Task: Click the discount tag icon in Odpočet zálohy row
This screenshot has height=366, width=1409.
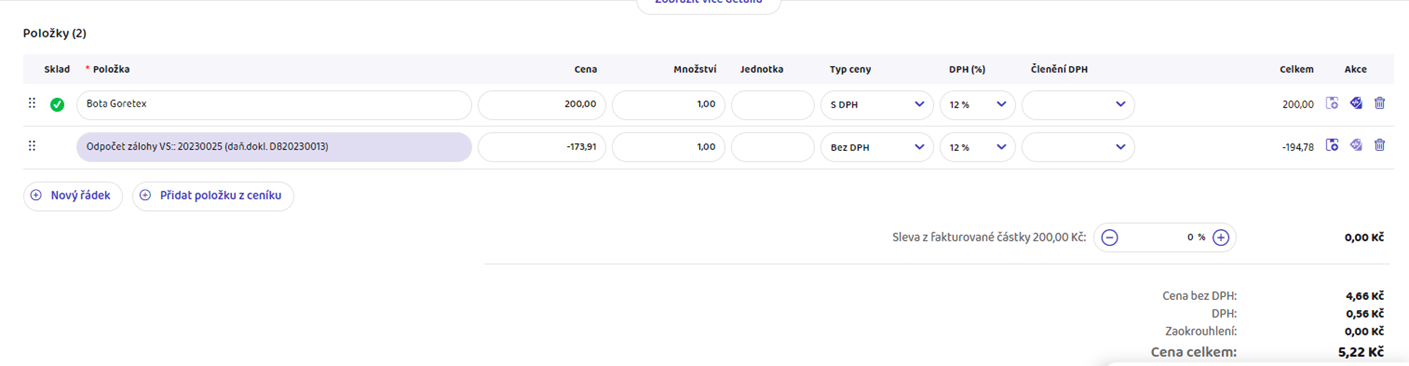Action: (1356, 145)
